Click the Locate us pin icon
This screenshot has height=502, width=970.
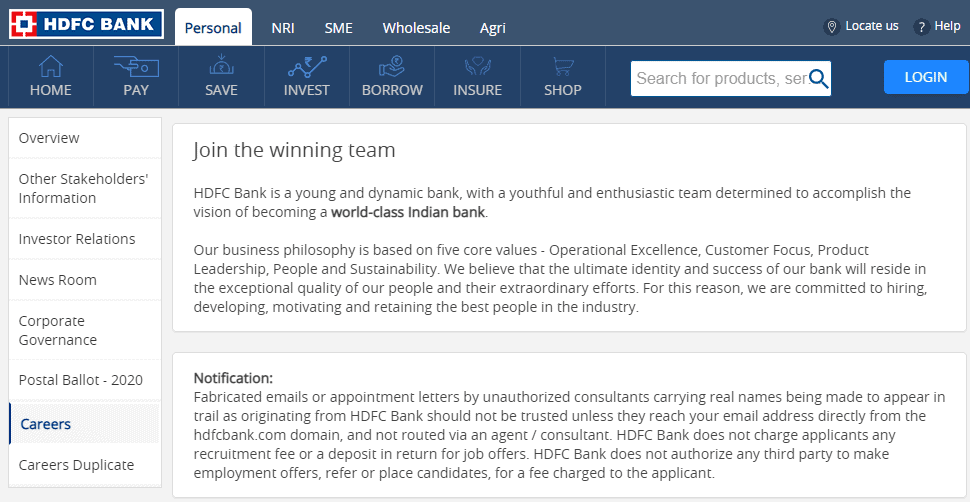(832, 27)
